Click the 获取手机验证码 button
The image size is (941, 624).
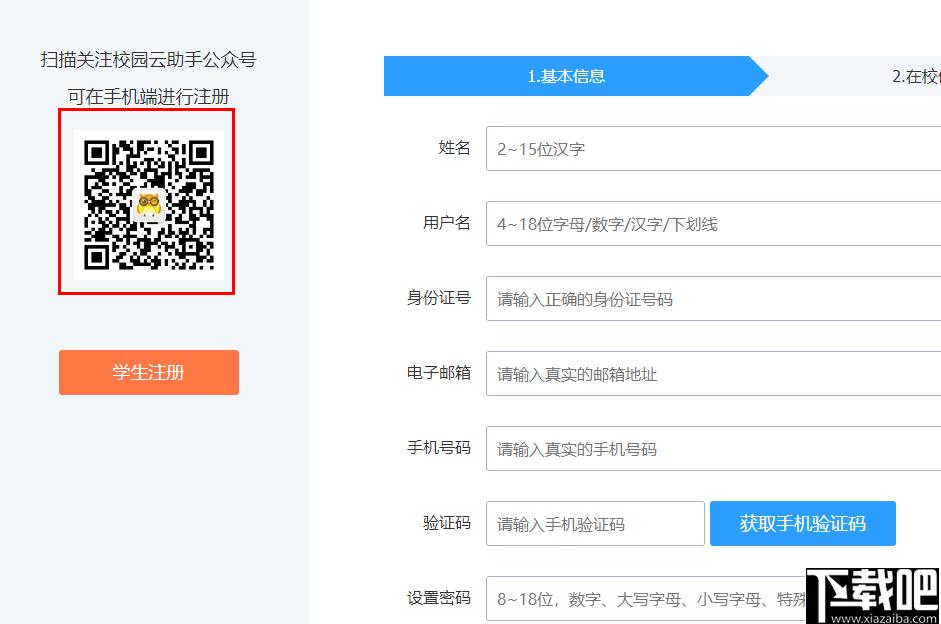(x=802, y=523)
